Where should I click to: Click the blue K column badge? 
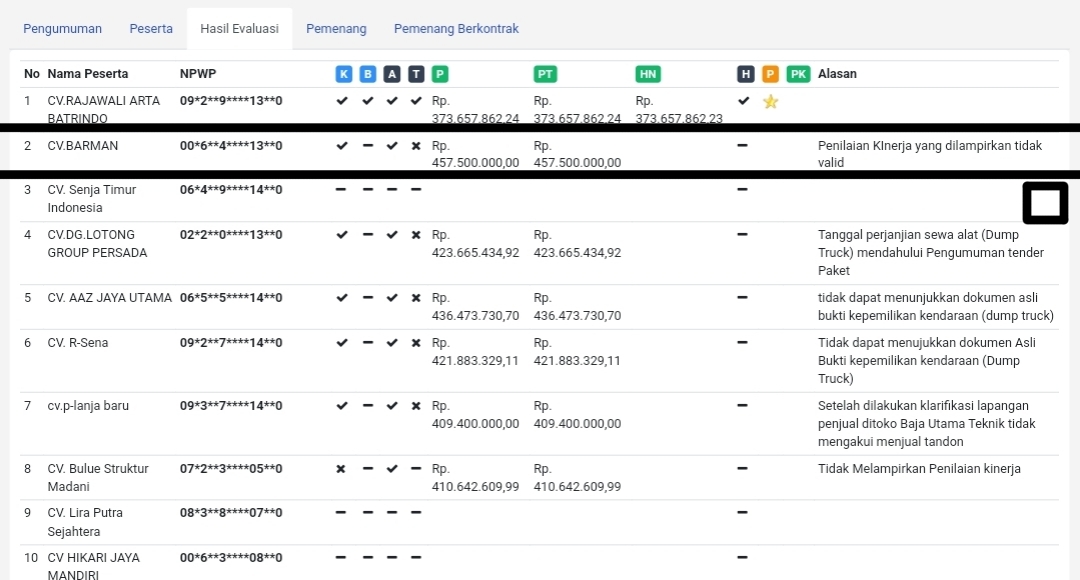(x=343, y=74)
